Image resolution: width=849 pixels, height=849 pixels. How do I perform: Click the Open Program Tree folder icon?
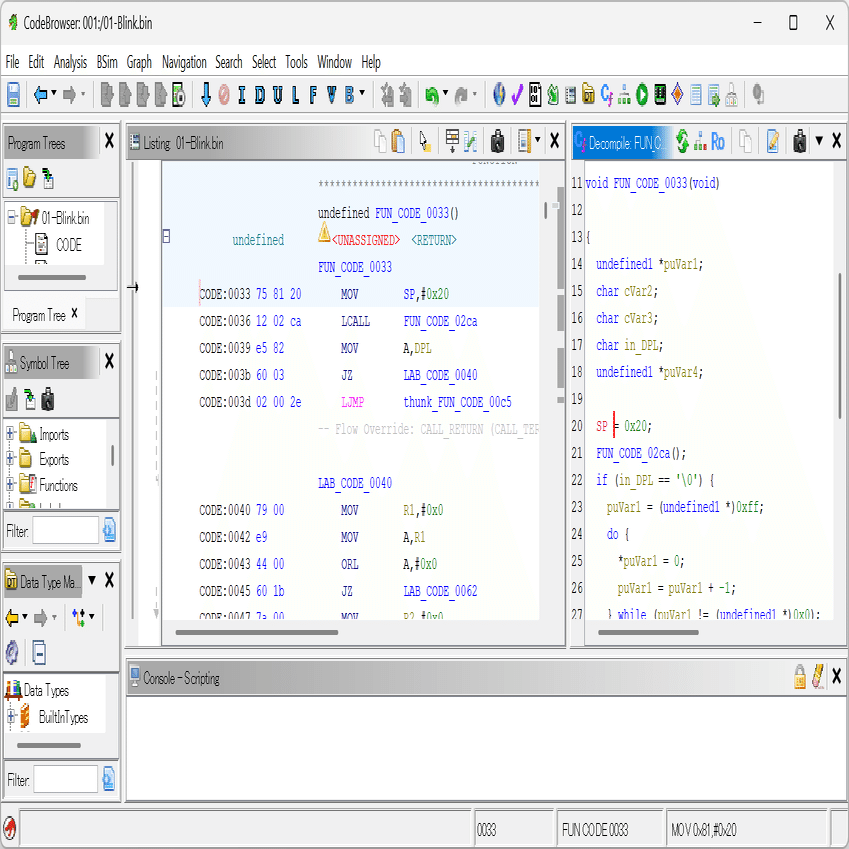click(x=30, y=179)
